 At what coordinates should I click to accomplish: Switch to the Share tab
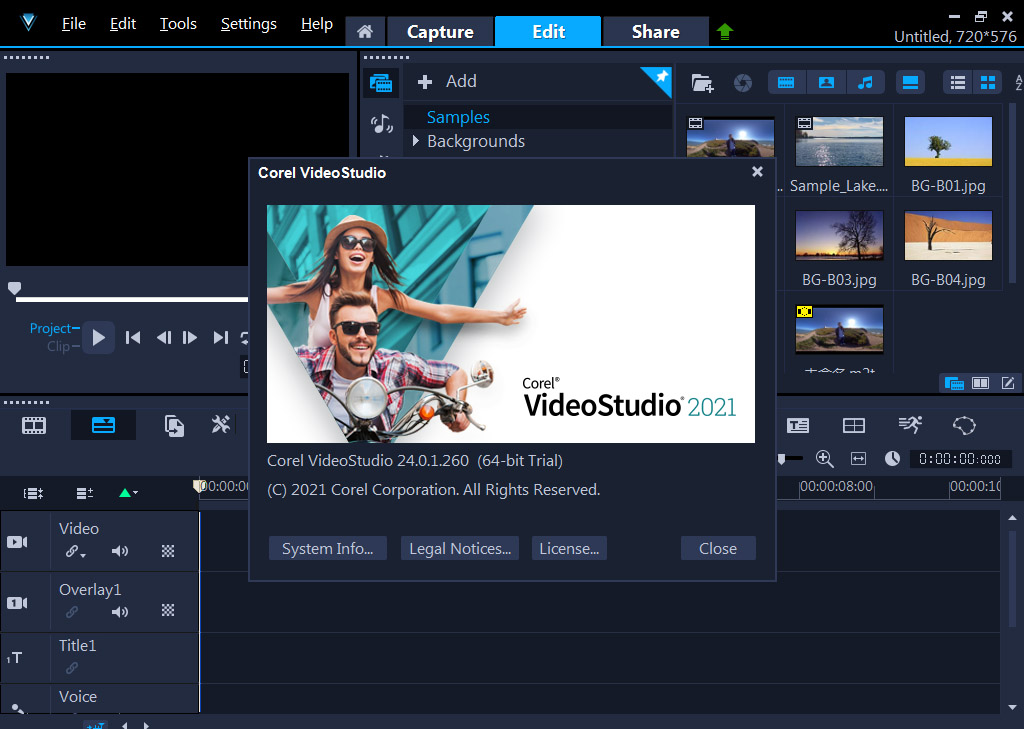655,31
